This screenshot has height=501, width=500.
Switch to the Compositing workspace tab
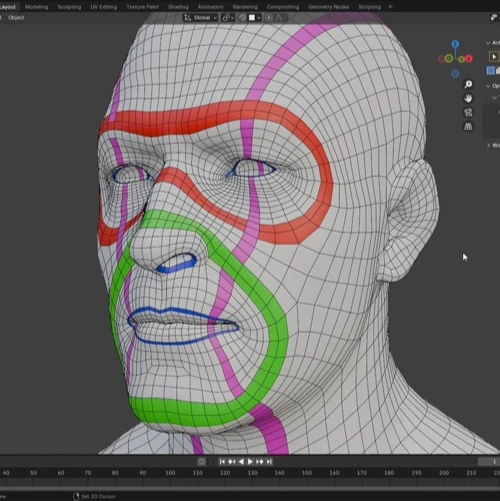click(283, 7)
